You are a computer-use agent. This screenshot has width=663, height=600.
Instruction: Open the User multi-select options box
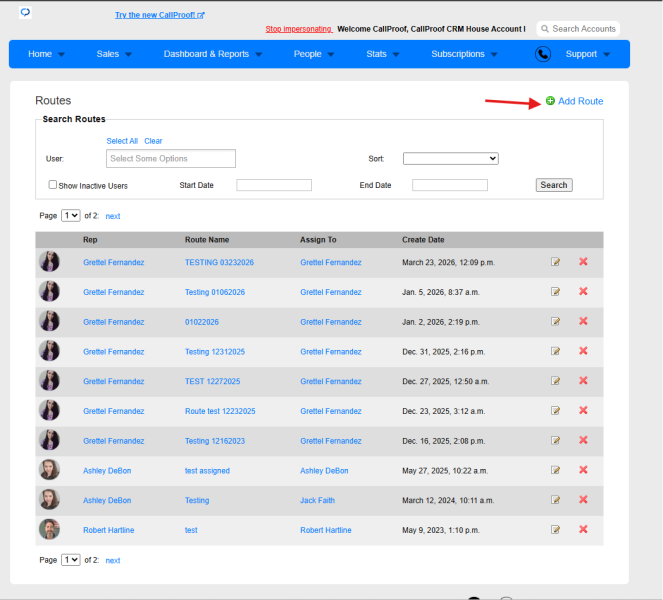(171, 159)
